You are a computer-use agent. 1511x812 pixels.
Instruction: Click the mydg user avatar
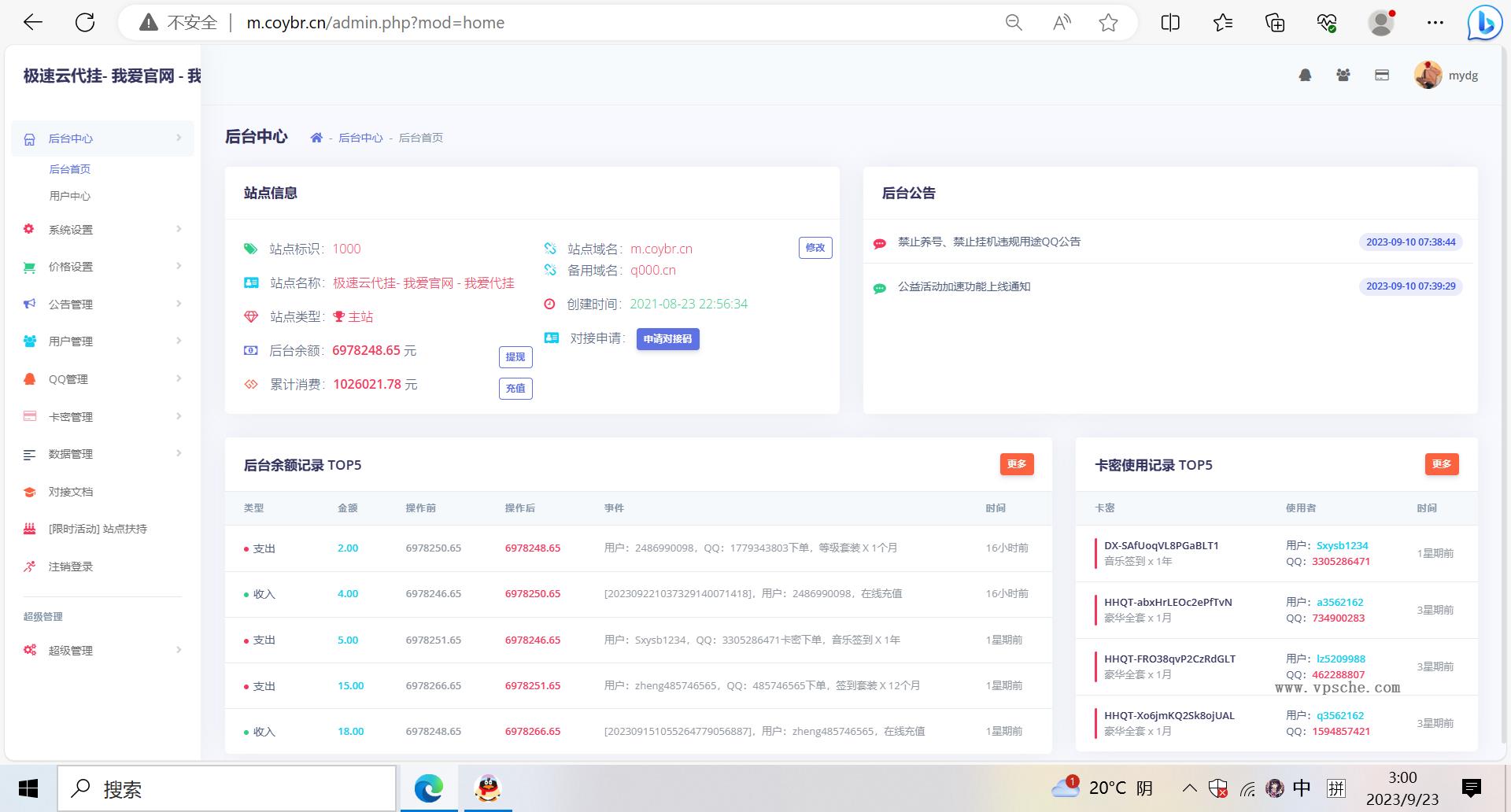click(x=1427, y=75)
